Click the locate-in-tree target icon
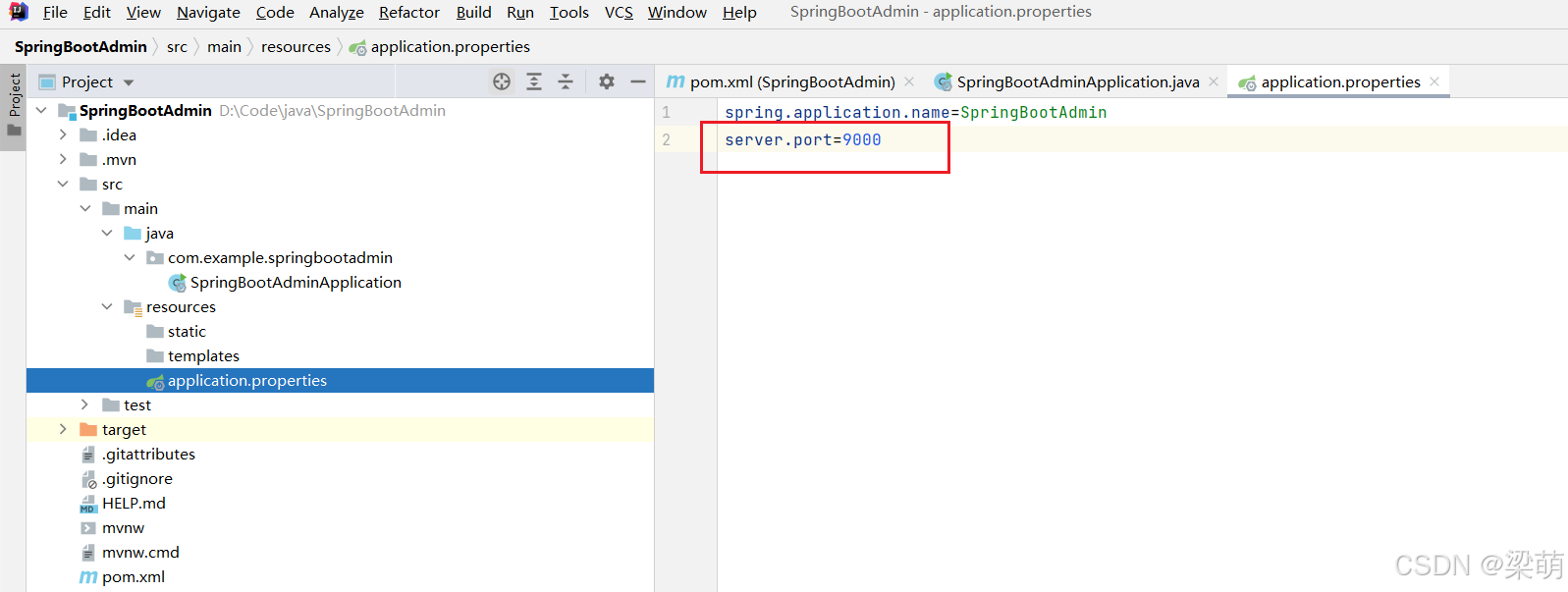The height and width of the screenshot is (592, 1568). coord(502,81)
